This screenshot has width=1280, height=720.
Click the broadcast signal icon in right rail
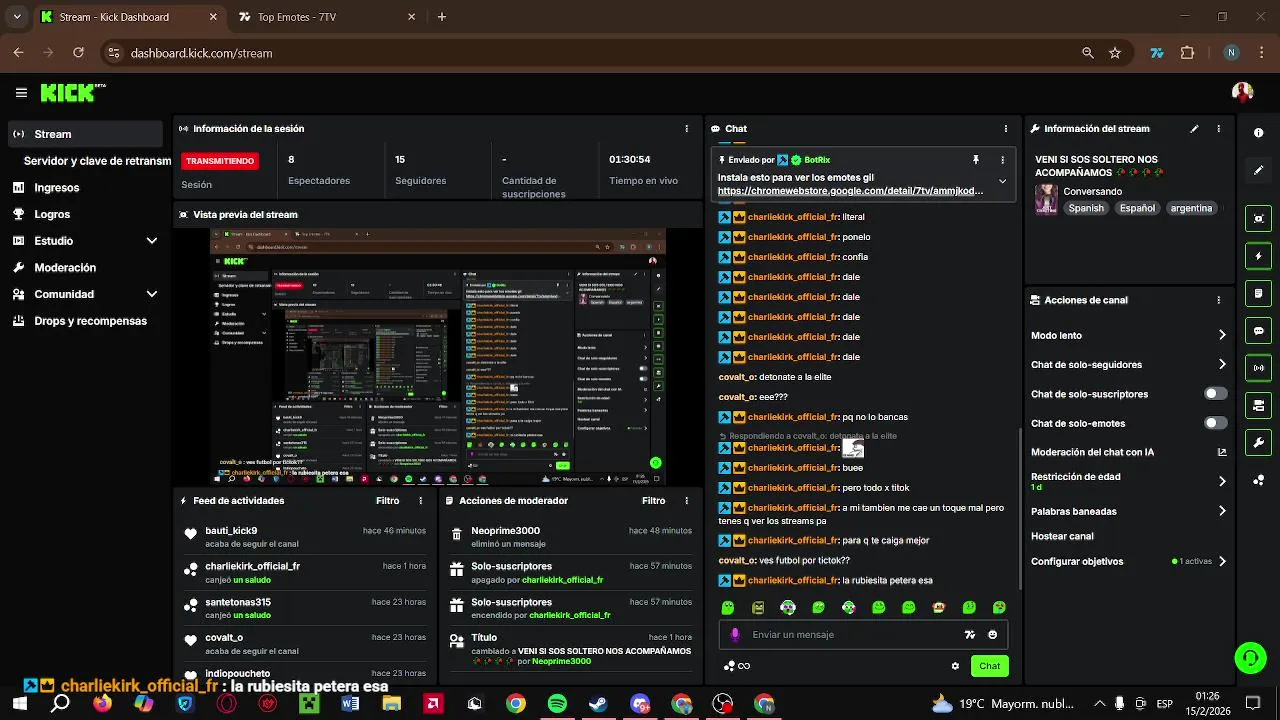(1258, 368)
